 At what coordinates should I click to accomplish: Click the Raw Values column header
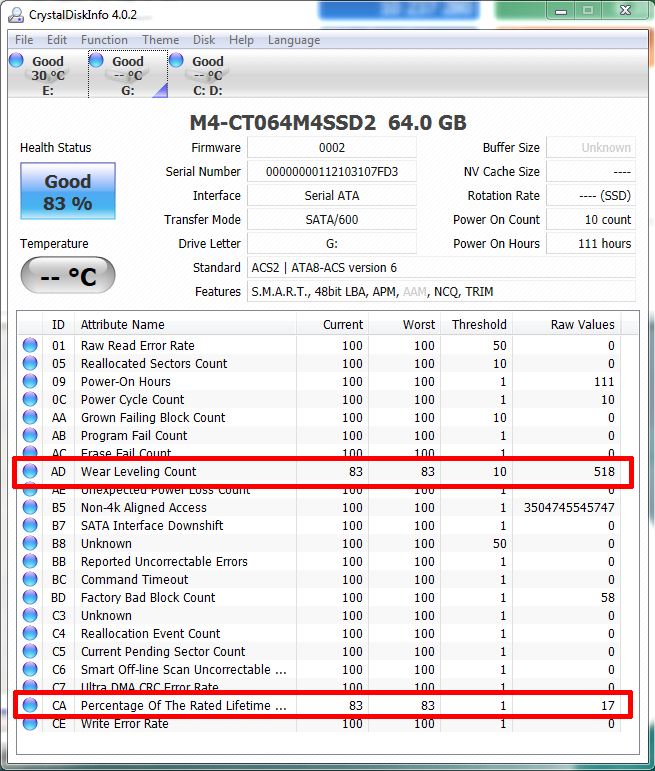point(567,325)
